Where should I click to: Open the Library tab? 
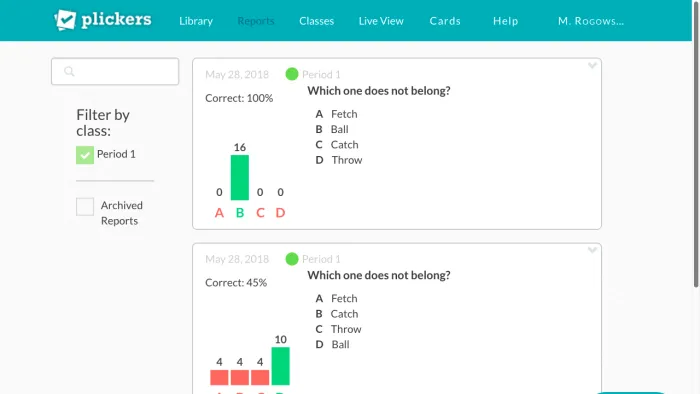click(x=196, y=21)
